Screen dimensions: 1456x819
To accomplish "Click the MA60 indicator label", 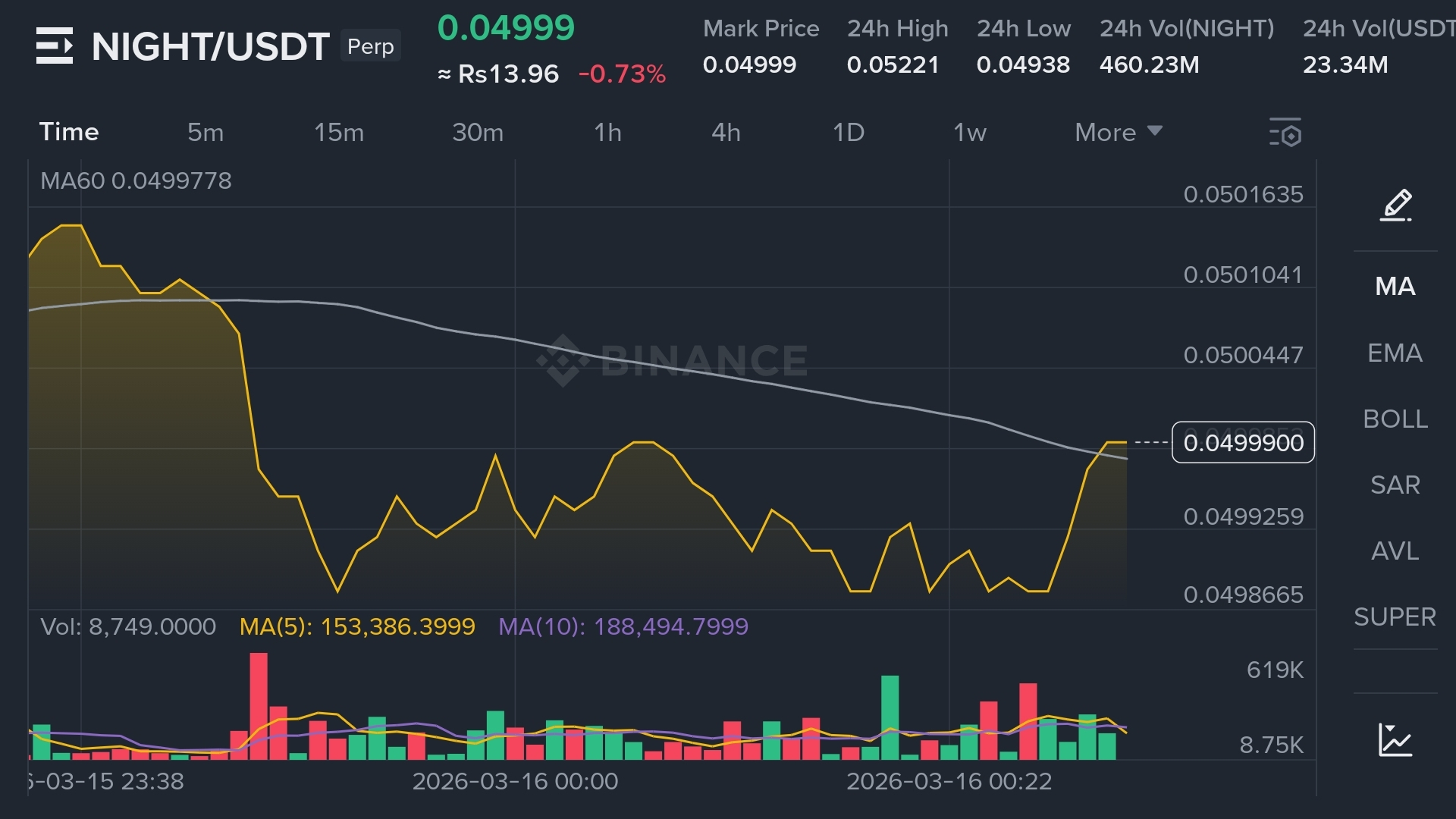I will pos(136,180).
